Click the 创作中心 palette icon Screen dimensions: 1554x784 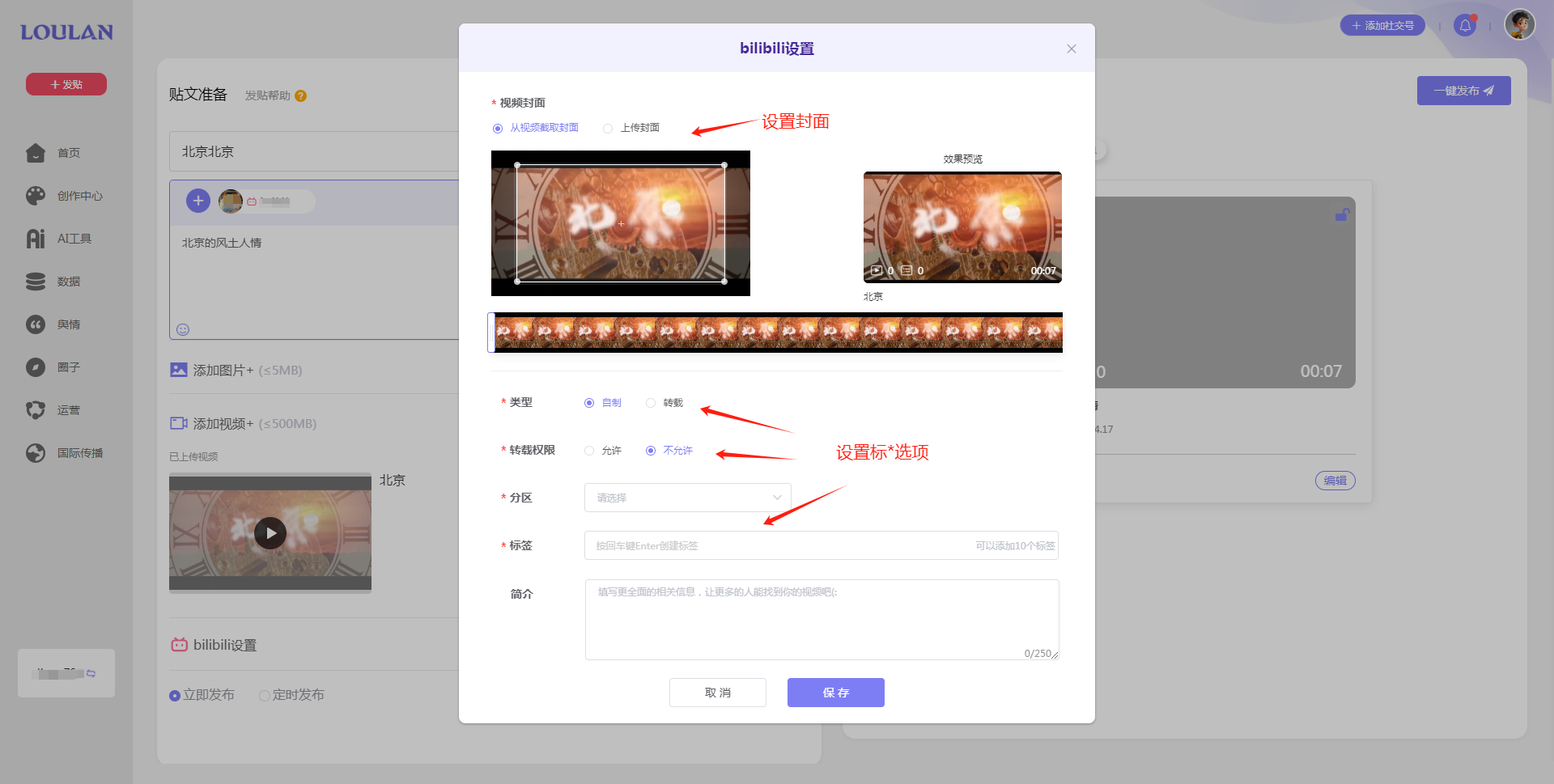(x=36, y=196)
